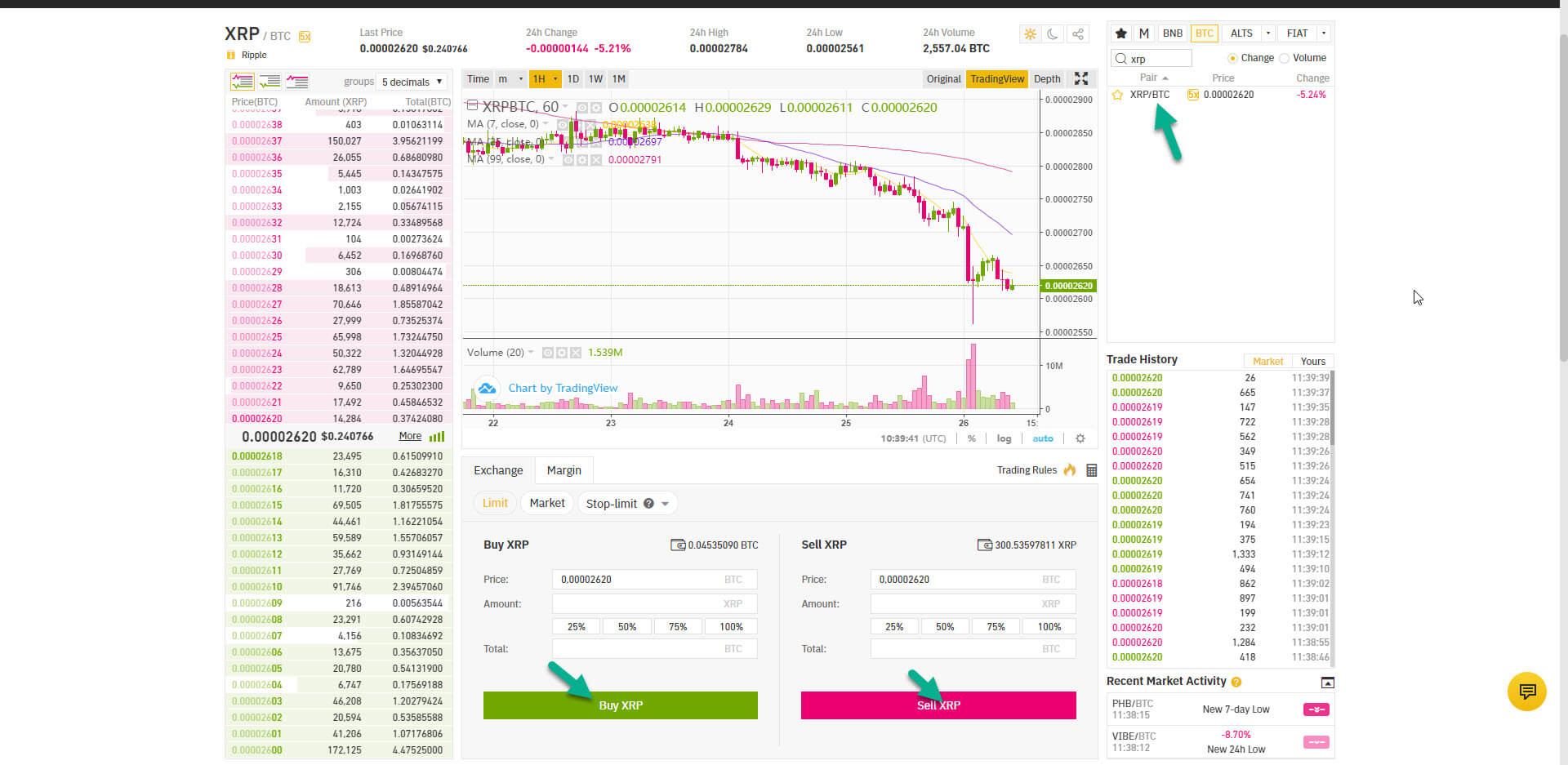
Task: Expand chart to fullscreen
Action: (x=1081, y=78)
